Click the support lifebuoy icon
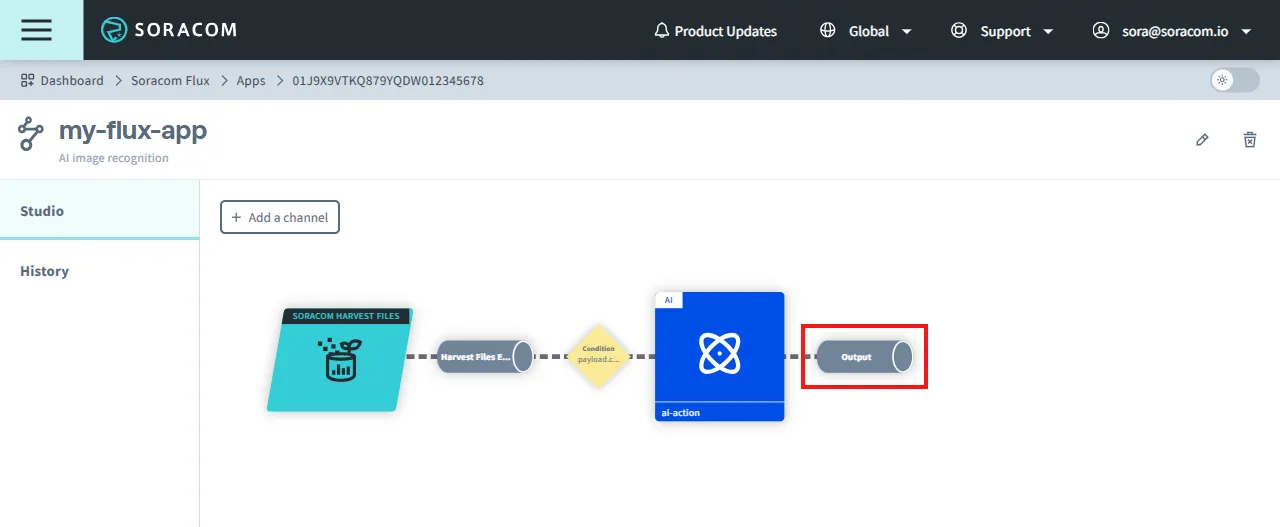1280x527 pixels. (x=959, y=31)
